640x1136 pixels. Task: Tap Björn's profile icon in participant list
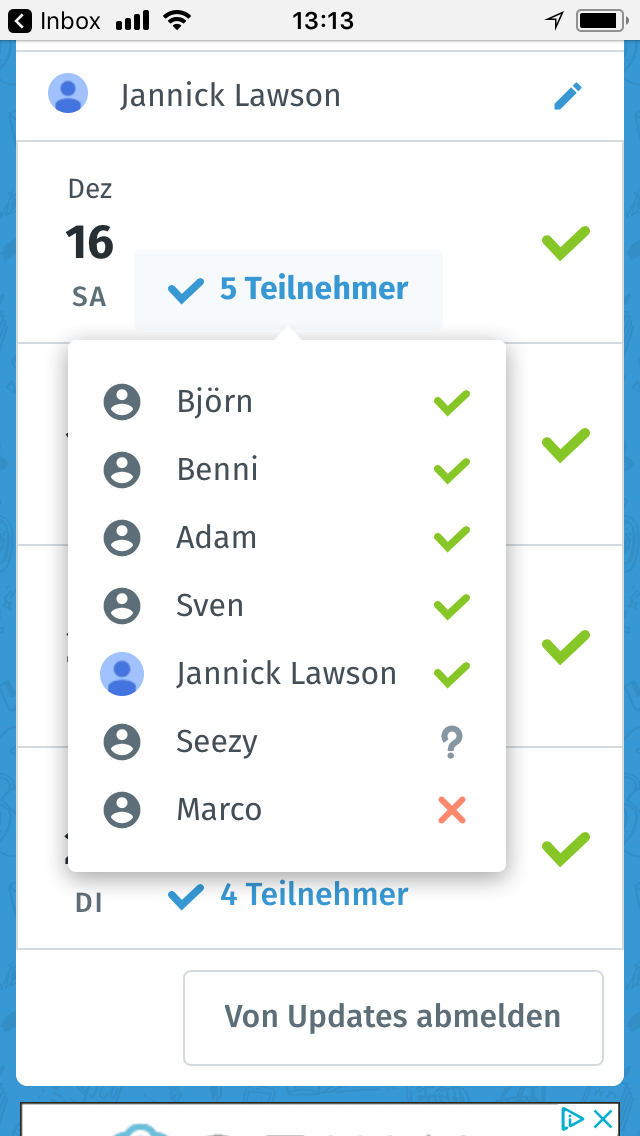[122, 402]
